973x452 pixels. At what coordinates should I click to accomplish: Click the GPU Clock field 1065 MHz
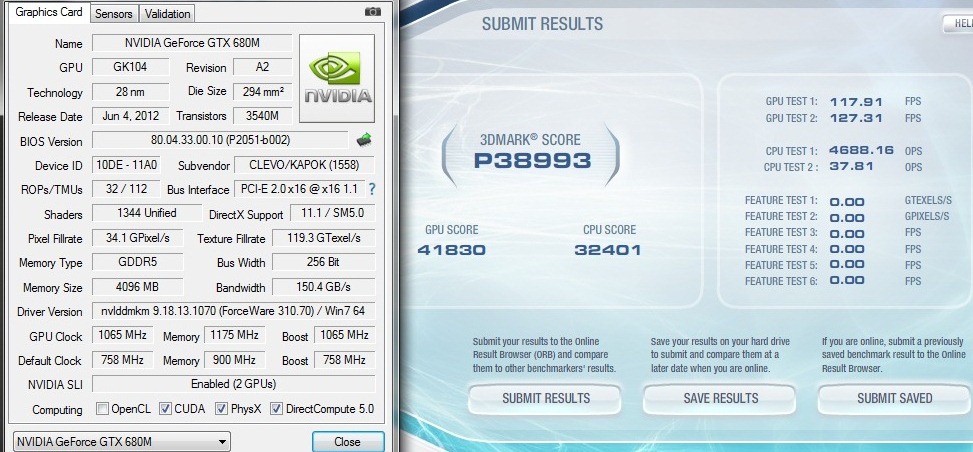pyautogui.click(x=122, y=335)
